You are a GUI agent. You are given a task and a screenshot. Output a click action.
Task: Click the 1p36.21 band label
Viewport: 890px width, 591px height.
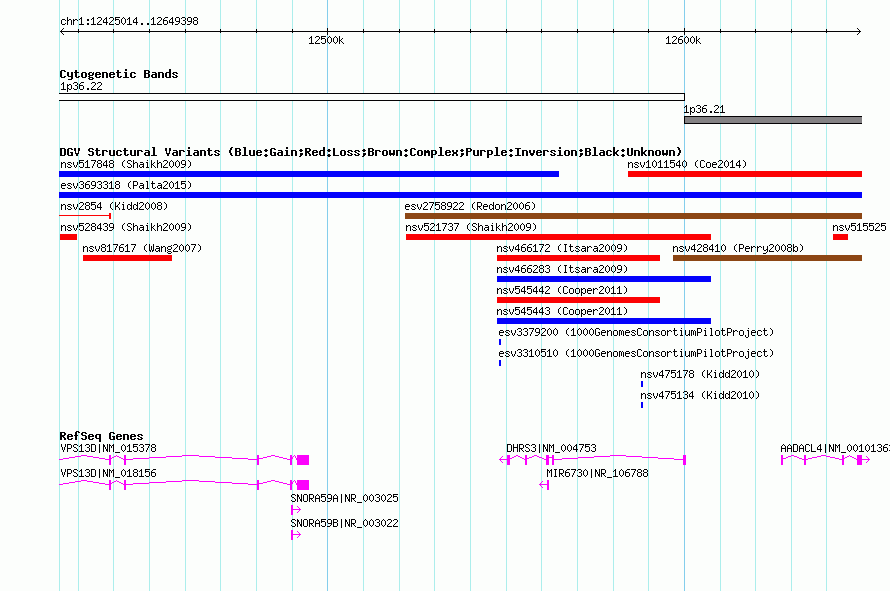point(704,110)
